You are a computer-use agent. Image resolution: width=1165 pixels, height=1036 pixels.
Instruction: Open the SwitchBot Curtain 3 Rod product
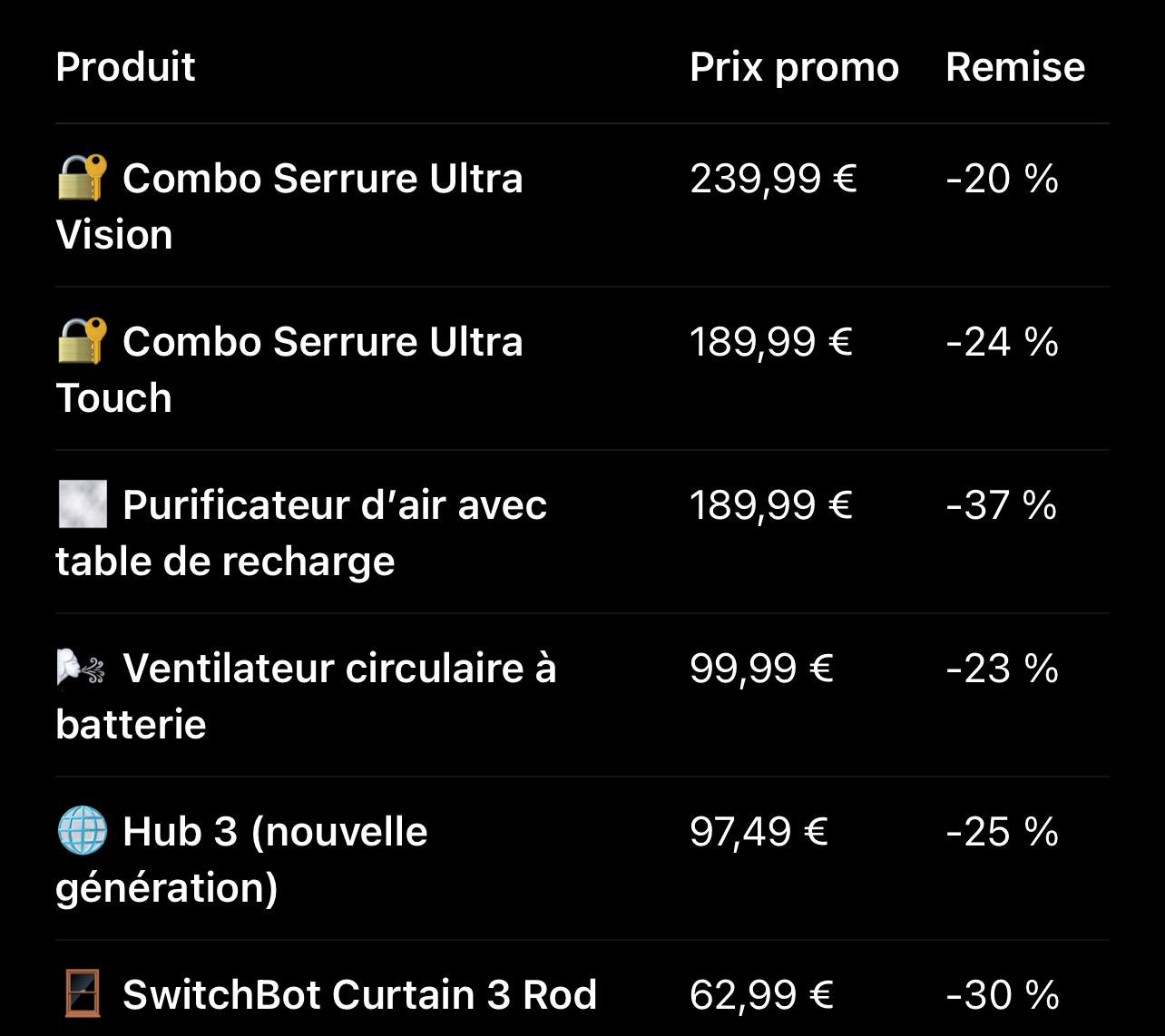tap(359, 995)
